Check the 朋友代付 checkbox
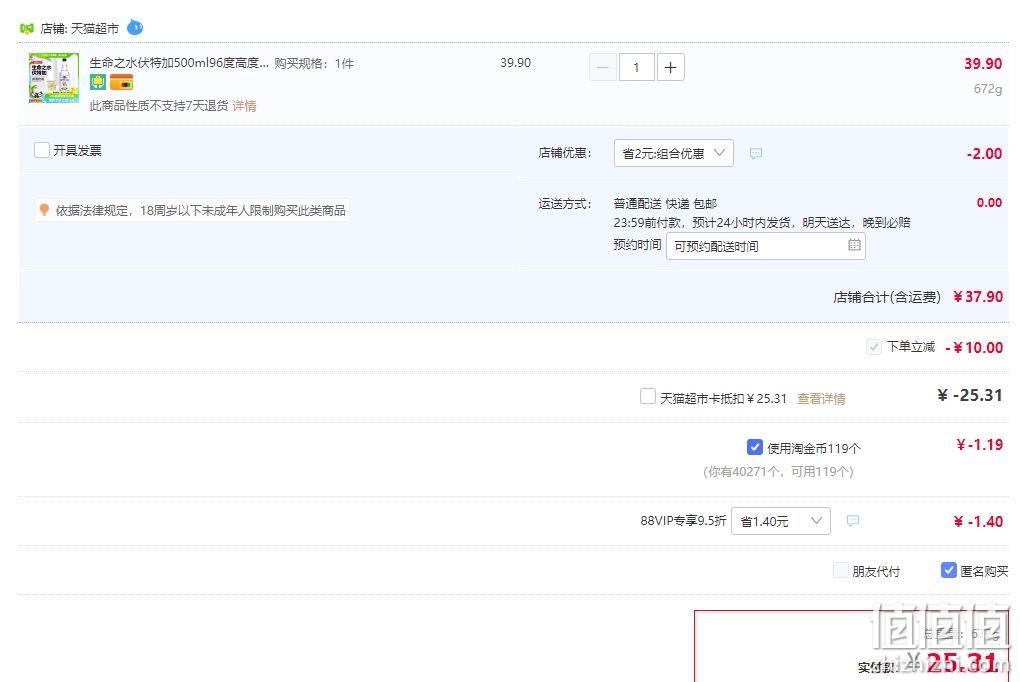This screenshot has height=682, width=1020. pyautogui.click(x=841, y=571)
